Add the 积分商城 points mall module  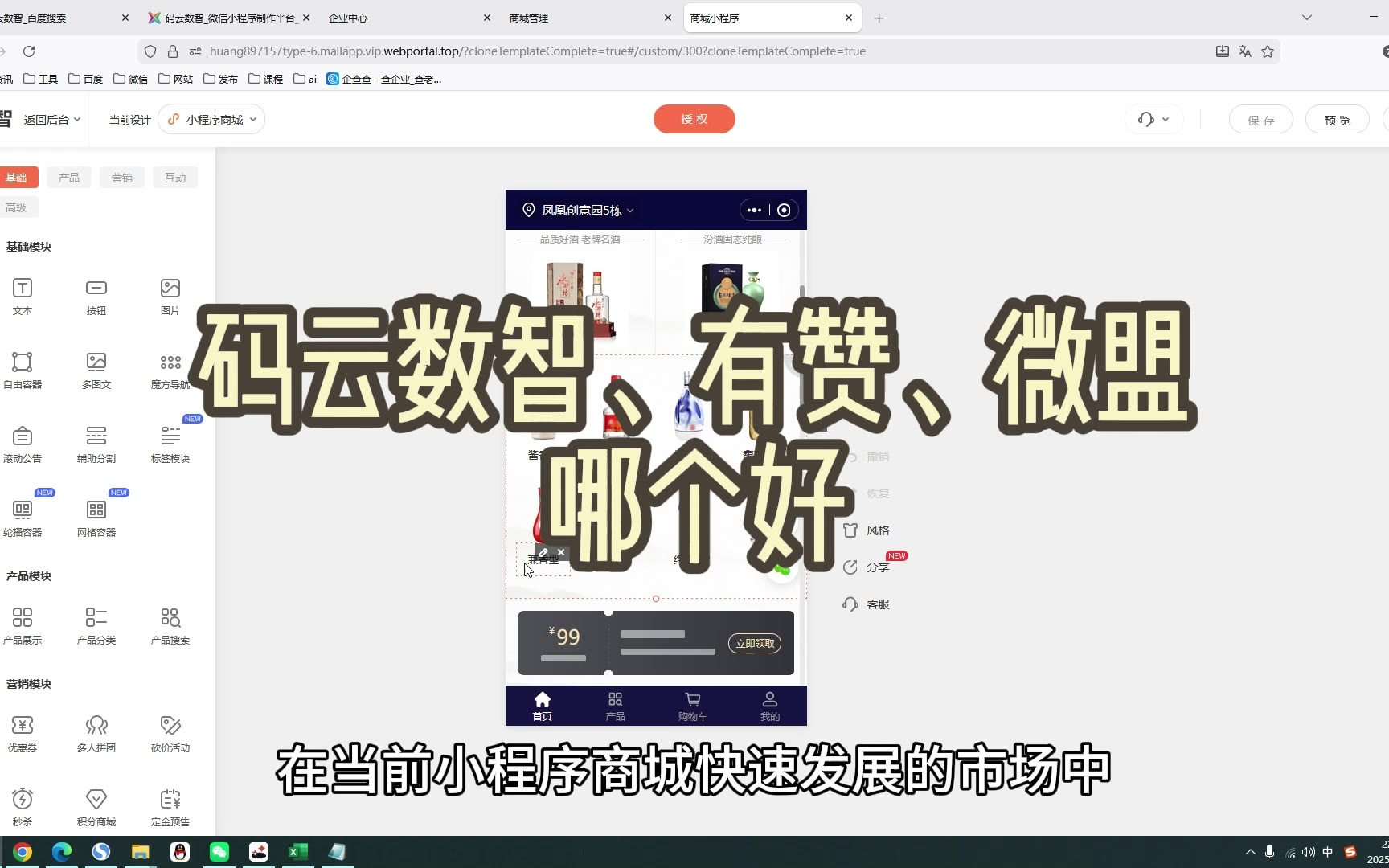[x=96, y=808]
